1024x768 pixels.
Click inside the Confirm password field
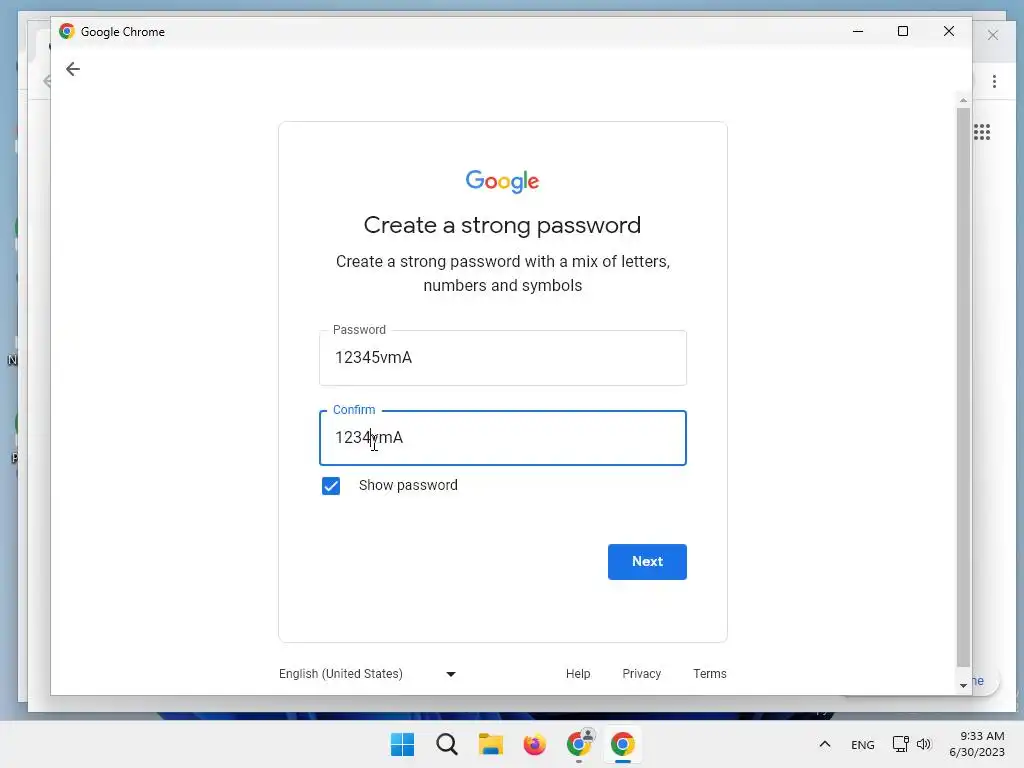[503, 438]
